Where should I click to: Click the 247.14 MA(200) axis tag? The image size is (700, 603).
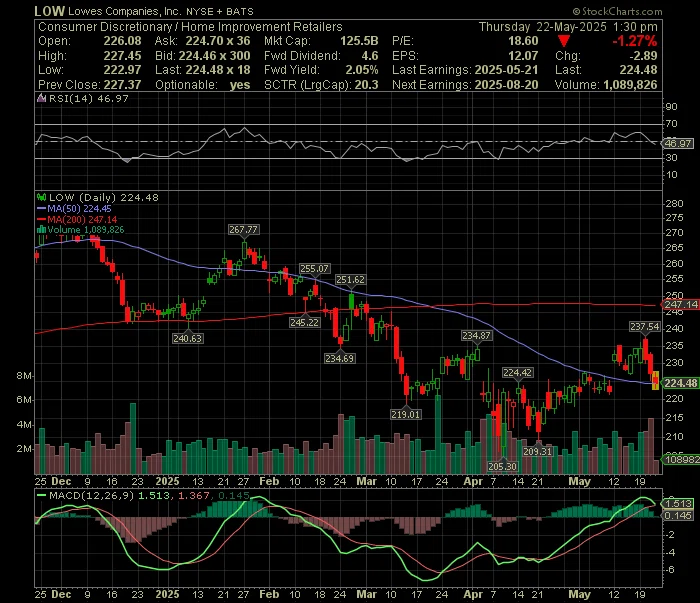[x=680, y=304]
